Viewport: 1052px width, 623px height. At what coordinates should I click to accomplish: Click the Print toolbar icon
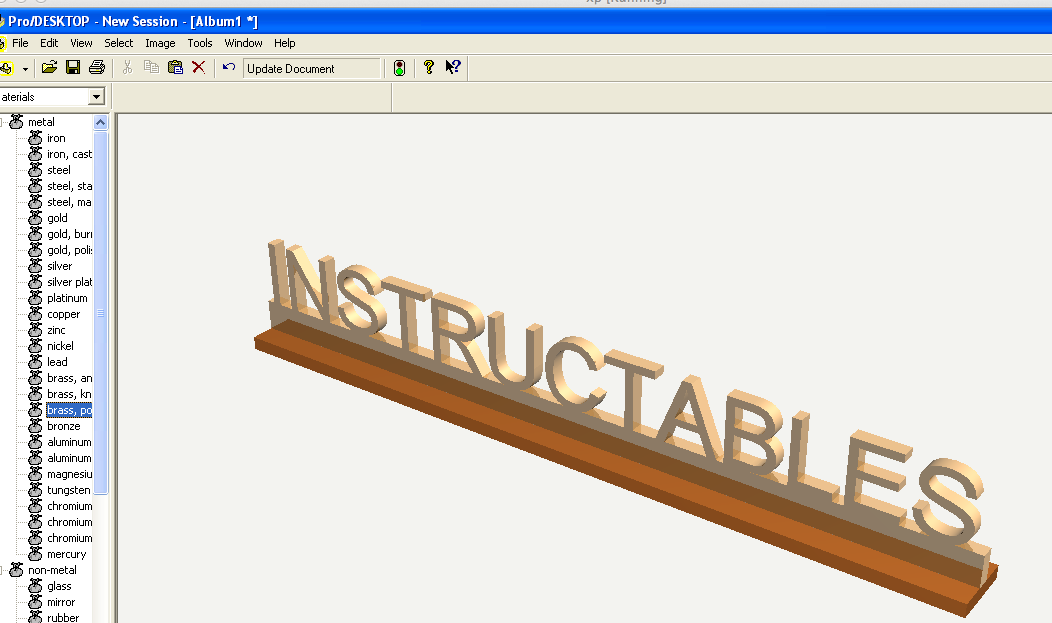[x=97, y=67]
